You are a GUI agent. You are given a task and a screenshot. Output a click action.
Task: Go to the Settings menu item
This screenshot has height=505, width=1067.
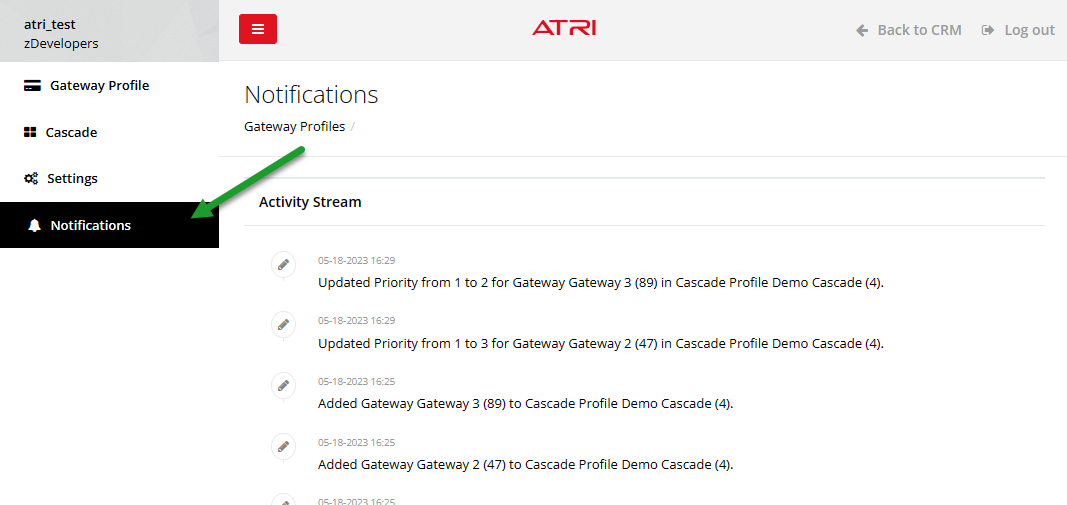pos(72,179)
